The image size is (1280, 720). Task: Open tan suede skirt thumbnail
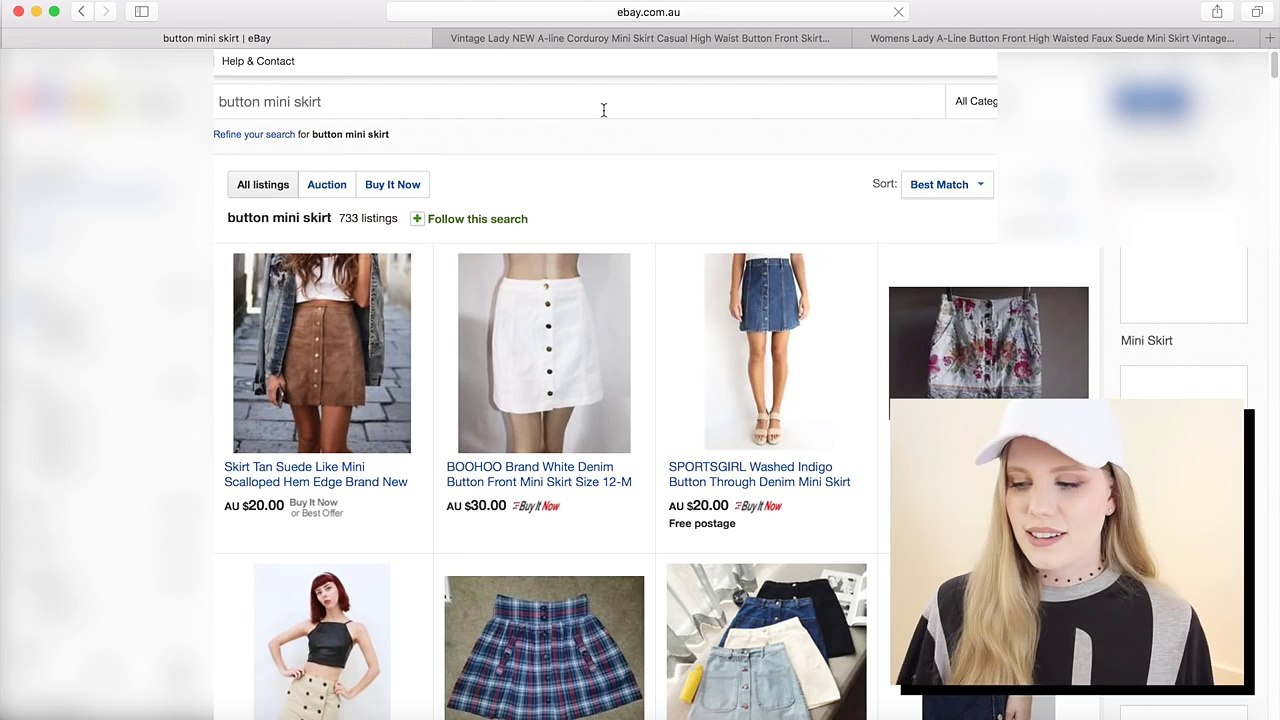point(322,353)
